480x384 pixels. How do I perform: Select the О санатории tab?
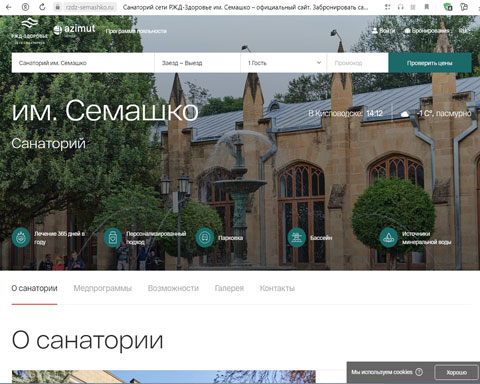click(34, 288)
